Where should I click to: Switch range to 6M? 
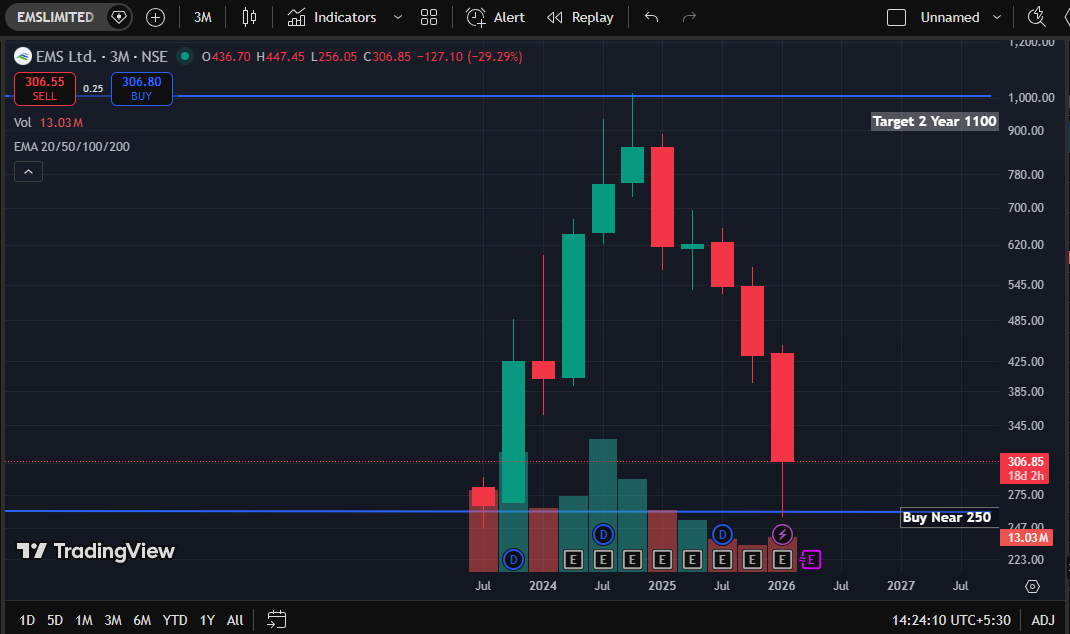point(142,620)
